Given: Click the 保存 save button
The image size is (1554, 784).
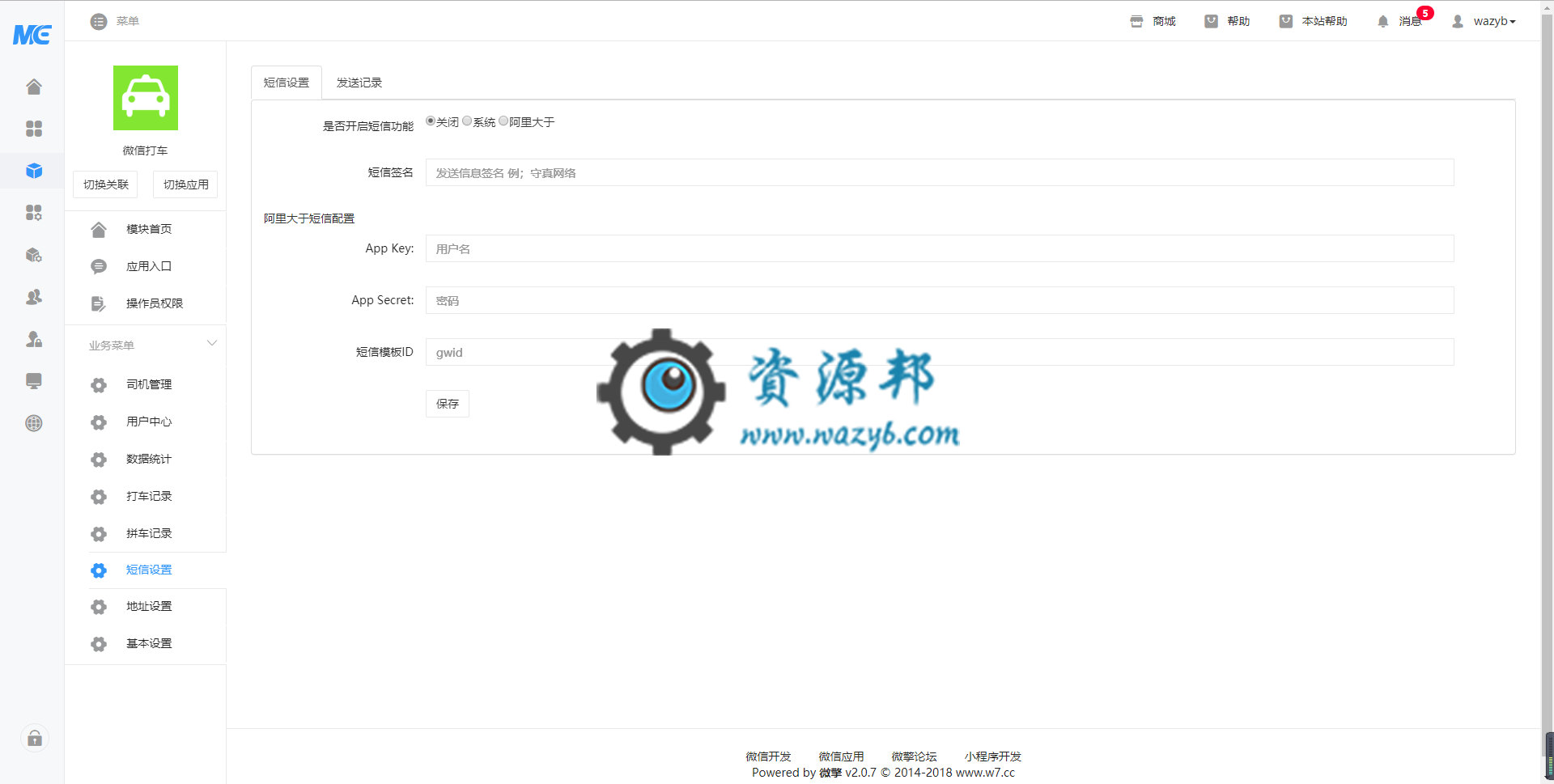Looking at the screenshot, I should click(x=448, y=404).
